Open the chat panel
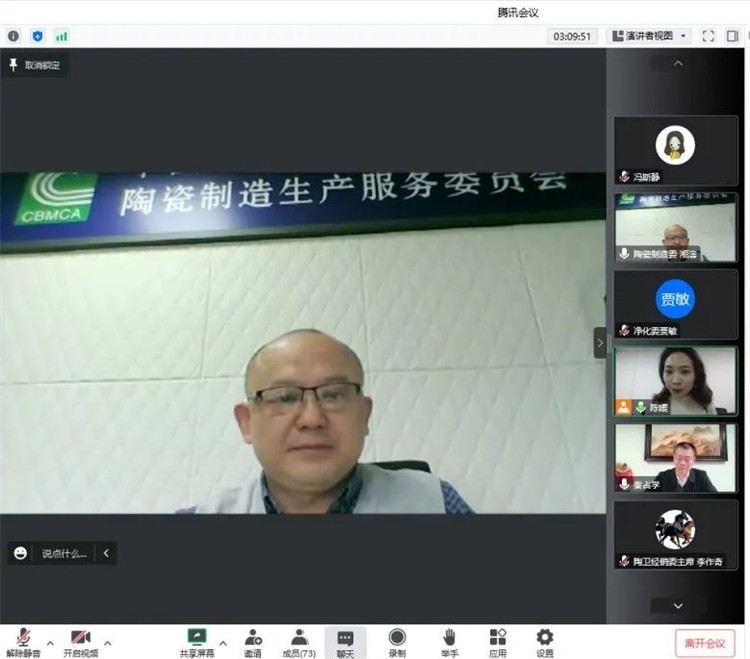 coord(345,643)
